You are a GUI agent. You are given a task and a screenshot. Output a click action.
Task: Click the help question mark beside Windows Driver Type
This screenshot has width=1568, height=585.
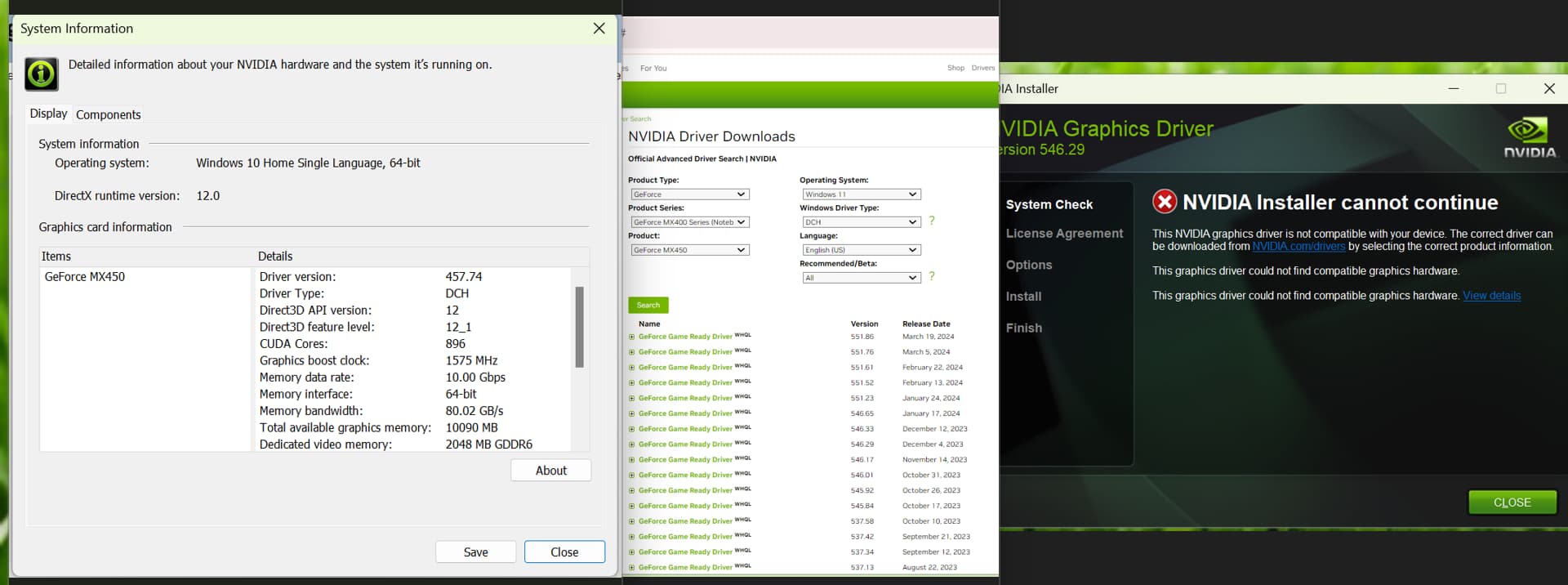pos(931,221)
